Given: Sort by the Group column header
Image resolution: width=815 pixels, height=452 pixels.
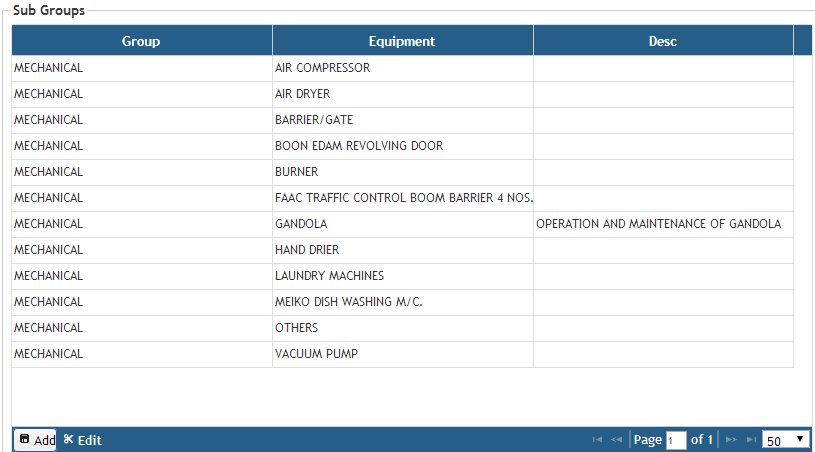Looking at the screenshot, I should (x=141, y=41).
